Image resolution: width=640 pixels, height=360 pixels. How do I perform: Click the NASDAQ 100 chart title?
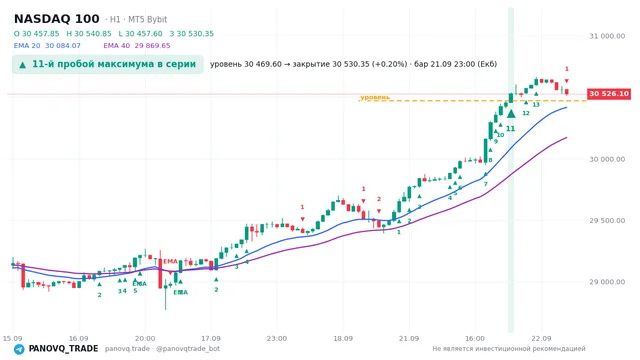point(57,19)
